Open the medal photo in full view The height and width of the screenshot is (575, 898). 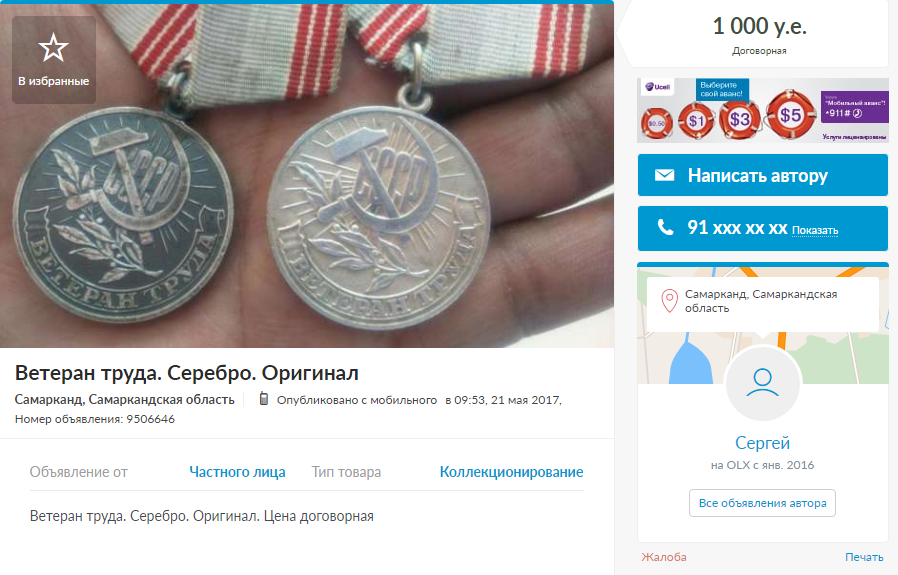click(x=307, y=175)
